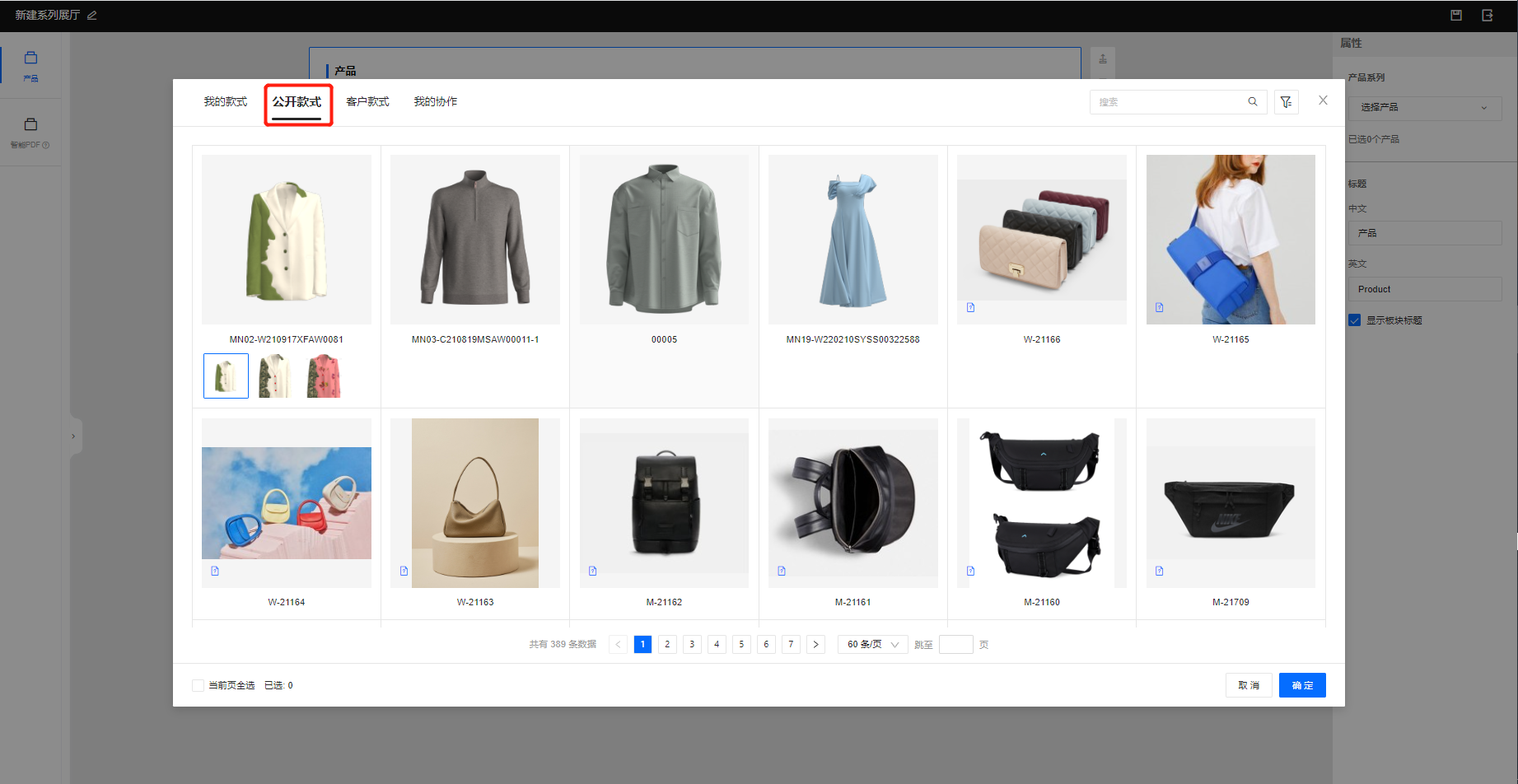Switch to the 我的款式 tab
Viewport: 1518px width, 784px height.
coord(225,102)
